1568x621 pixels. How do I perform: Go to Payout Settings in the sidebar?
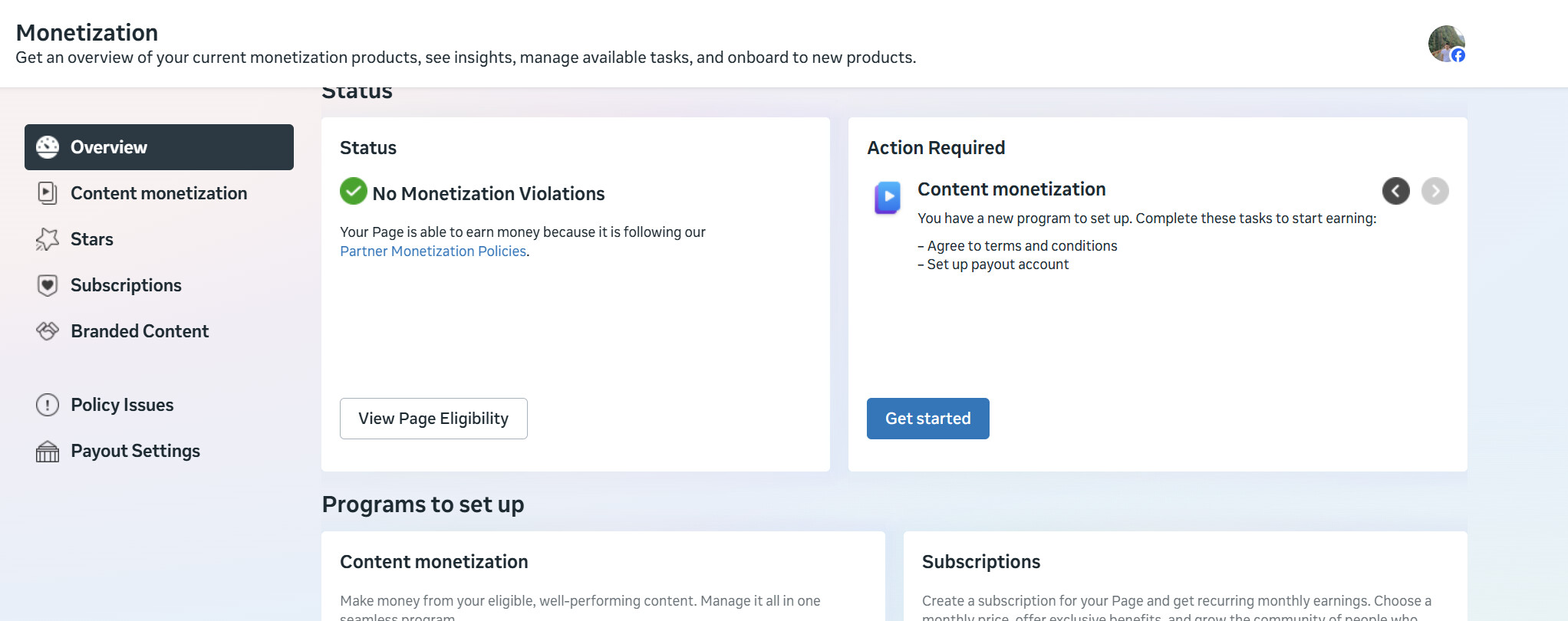coord(135,451)
